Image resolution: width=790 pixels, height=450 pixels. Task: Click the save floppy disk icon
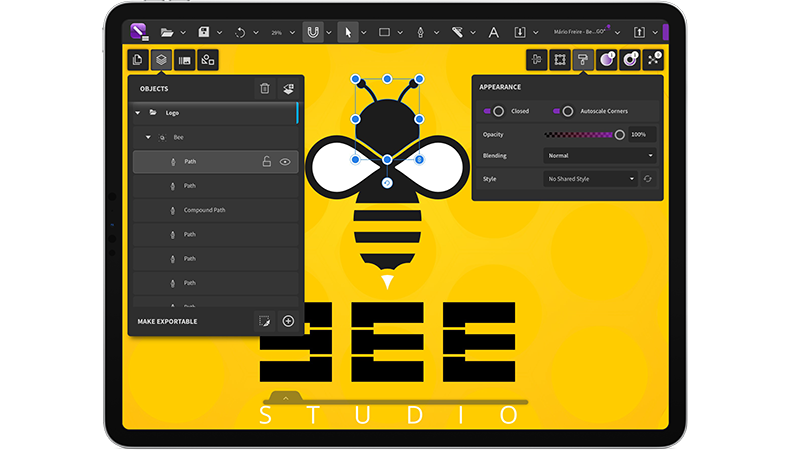click(x=204, y=32)
